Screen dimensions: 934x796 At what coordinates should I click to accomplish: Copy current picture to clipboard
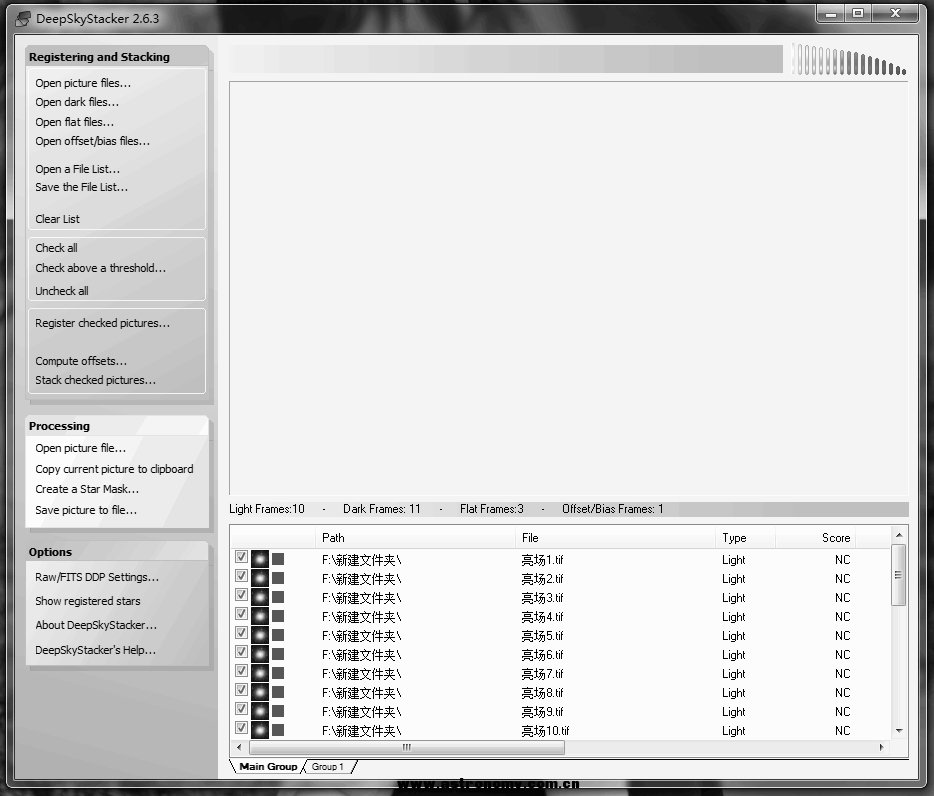114,469
